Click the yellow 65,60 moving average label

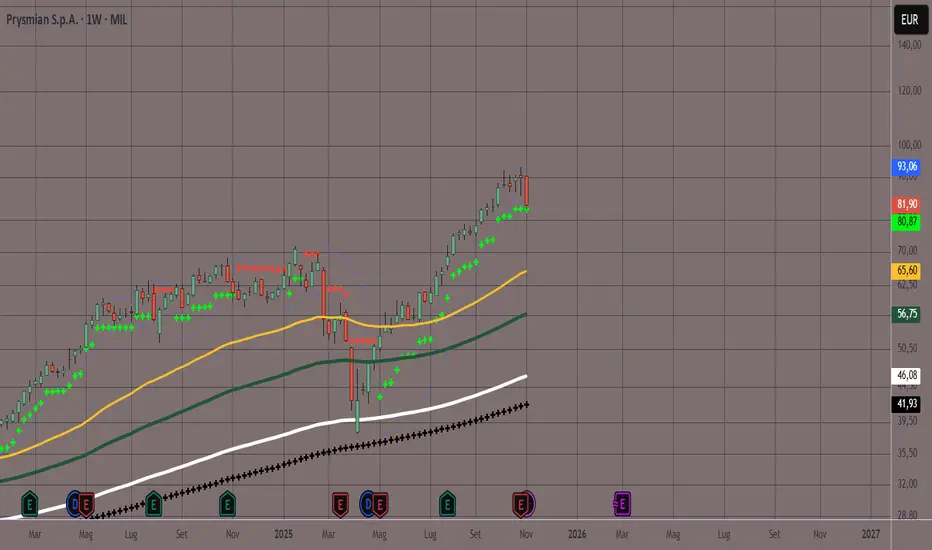[x=906, y=271]
